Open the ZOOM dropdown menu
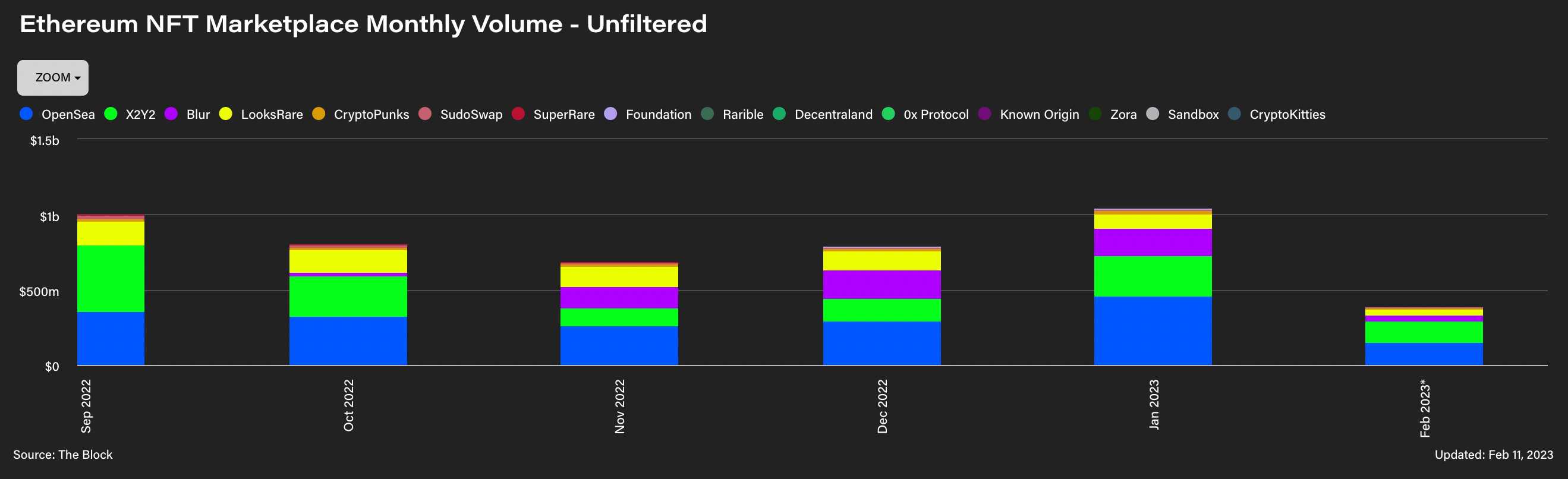The height and width of the screenshot is (479, 1568). 53,78
